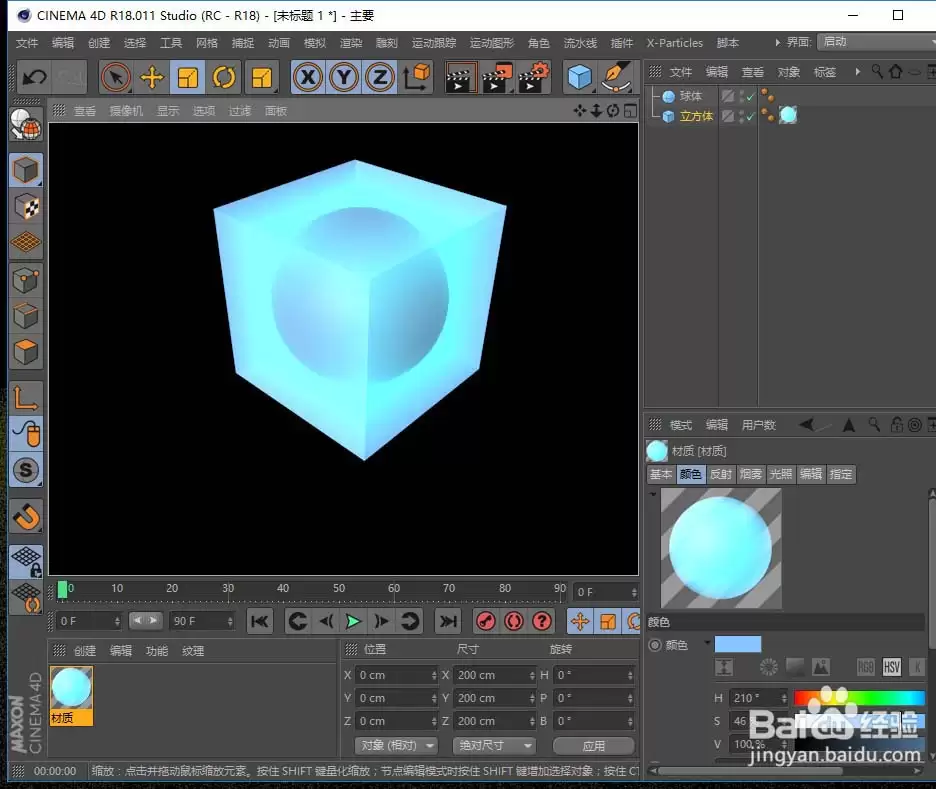Click the Render View icon
Screen dimensions: 936x789
(x=460, y=77)
